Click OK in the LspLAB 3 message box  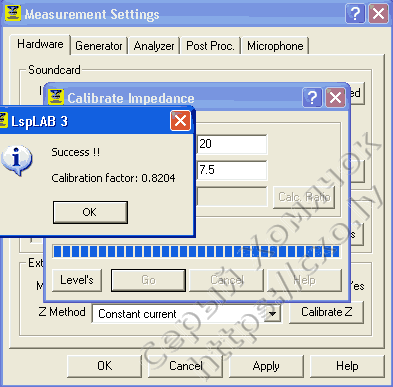pyautogui.click(x=90, y=212)
